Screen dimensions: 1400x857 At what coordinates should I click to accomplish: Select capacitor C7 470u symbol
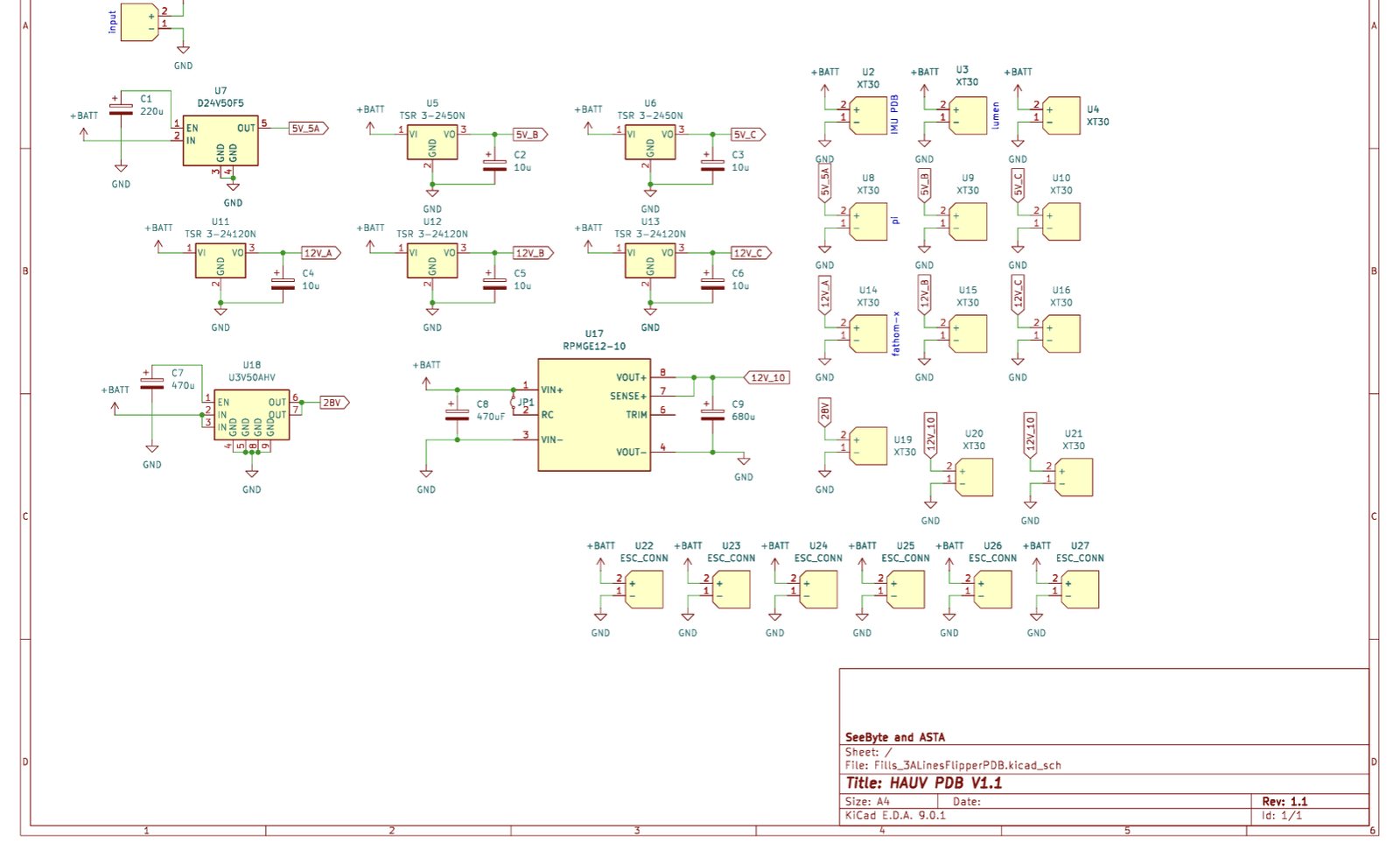coord(152,382)
